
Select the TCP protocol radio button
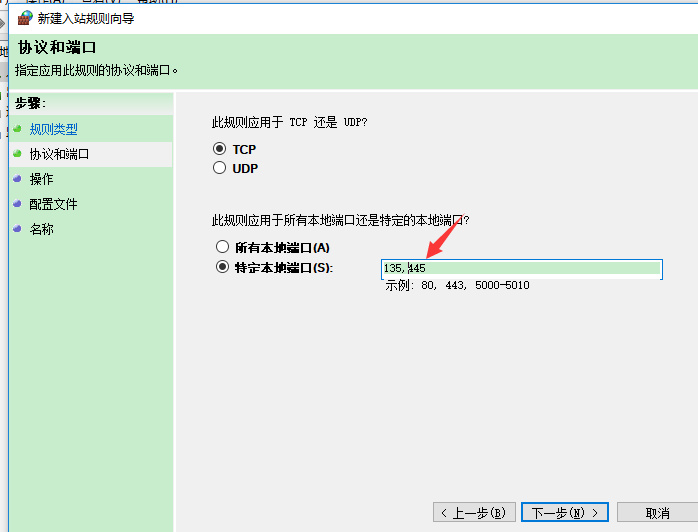tap(220, 149)
